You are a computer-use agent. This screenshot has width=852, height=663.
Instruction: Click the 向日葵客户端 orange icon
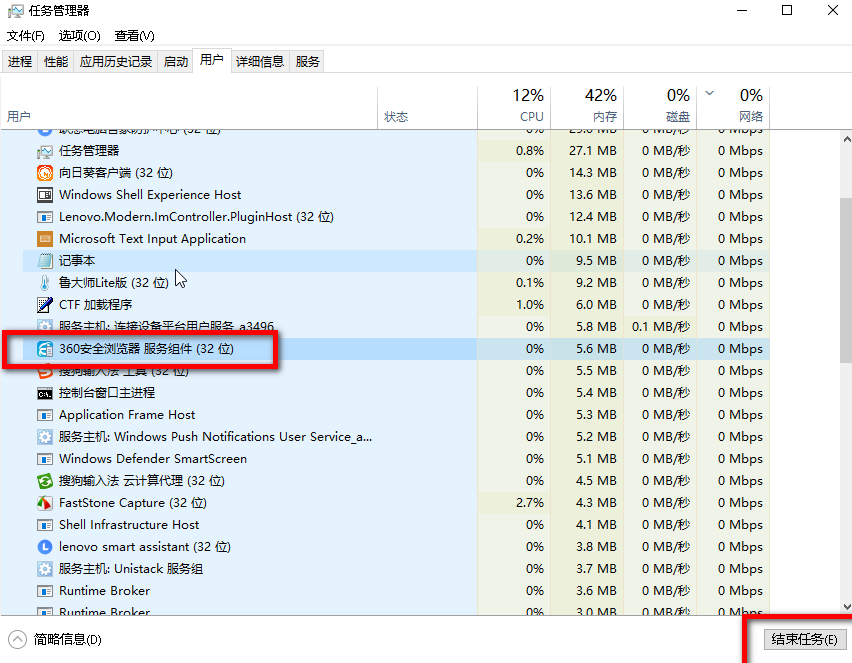[45, 173]
